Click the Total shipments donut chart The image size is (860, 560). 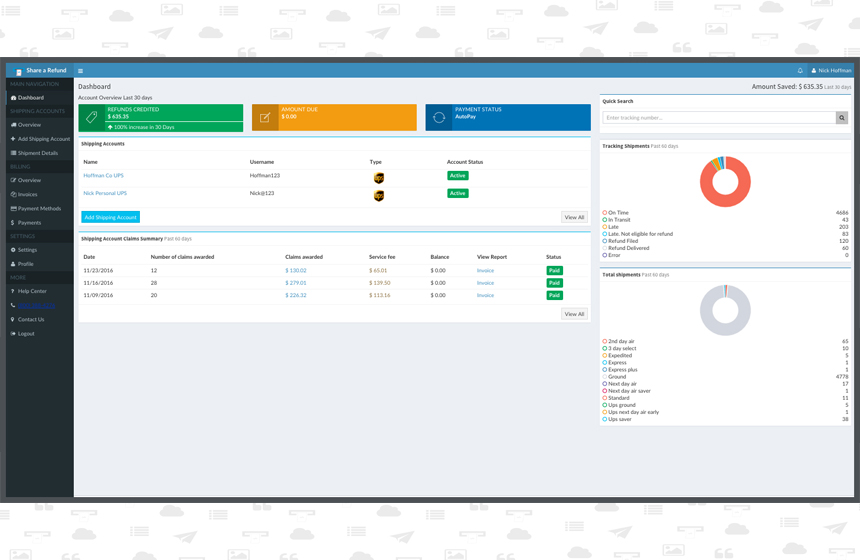click(725, 310)
